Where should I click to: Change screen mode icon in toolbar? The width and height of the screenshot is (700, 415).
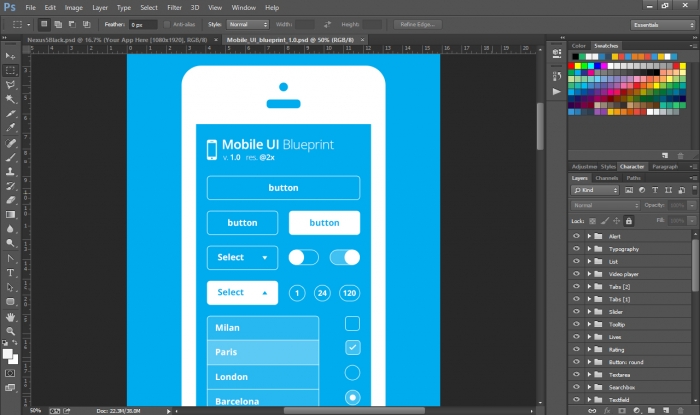(10, 388)
